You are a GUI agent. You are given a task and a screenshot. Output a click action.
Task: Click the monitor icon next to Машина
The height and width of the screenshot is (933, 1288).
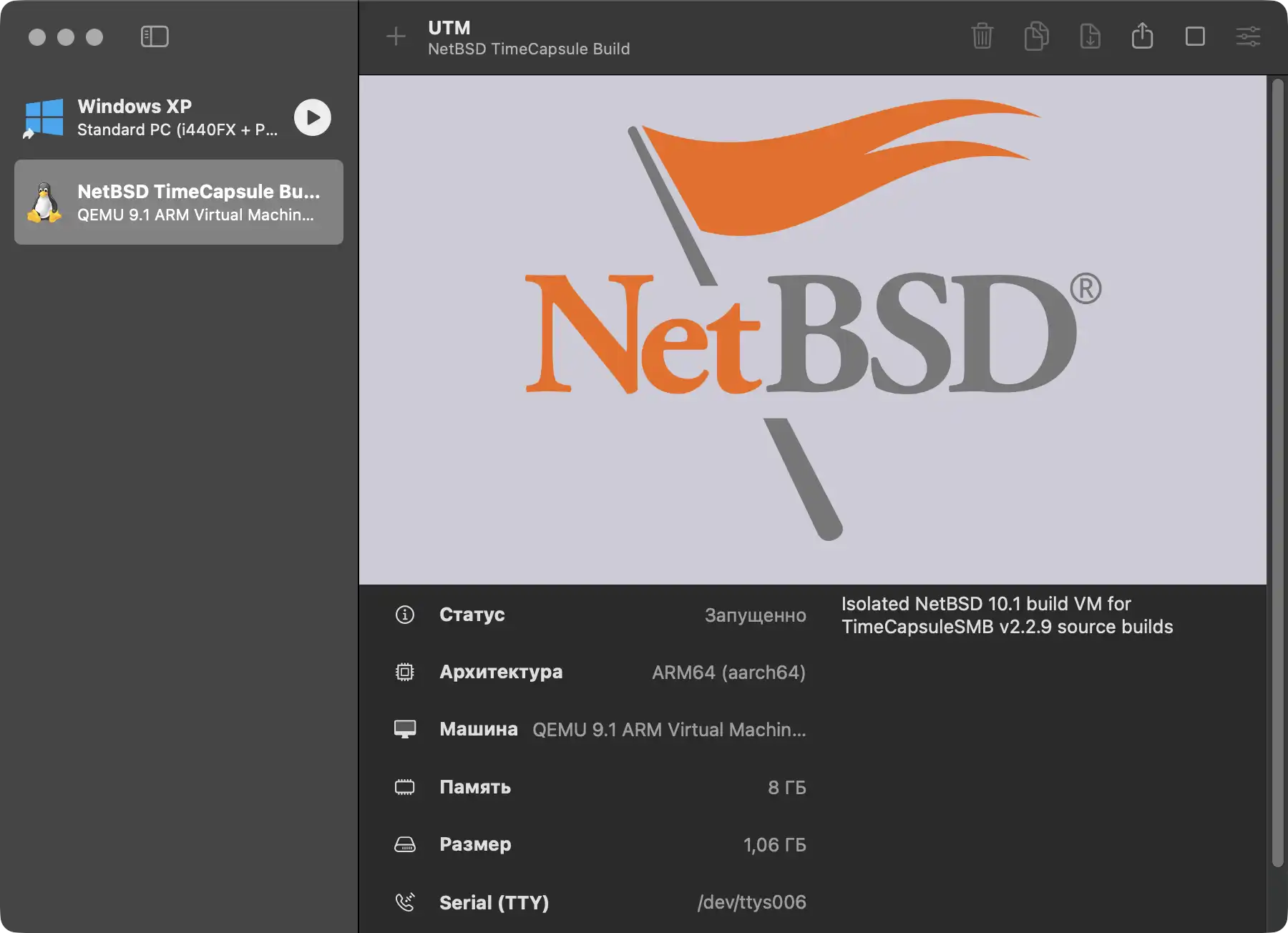405,729
